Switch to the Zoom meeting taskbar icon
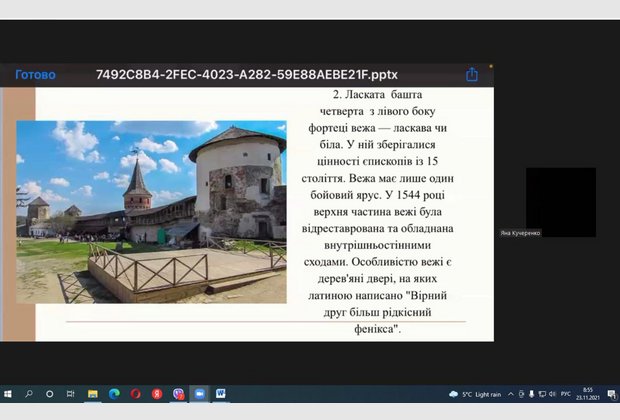620x420 pixels. pos(199,394)
